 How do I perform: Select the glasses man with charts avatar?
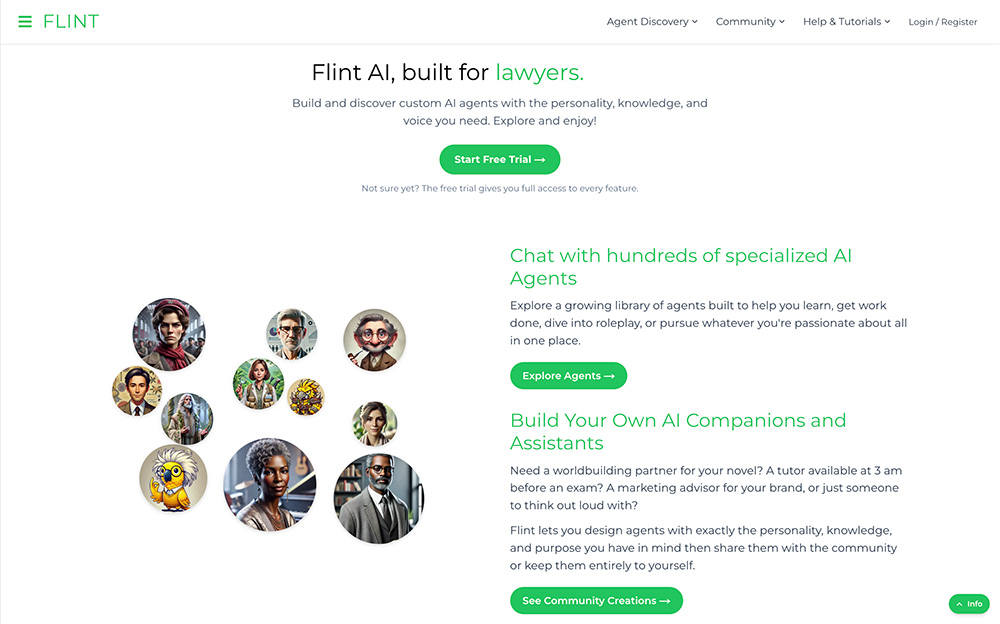coord(291,334)
